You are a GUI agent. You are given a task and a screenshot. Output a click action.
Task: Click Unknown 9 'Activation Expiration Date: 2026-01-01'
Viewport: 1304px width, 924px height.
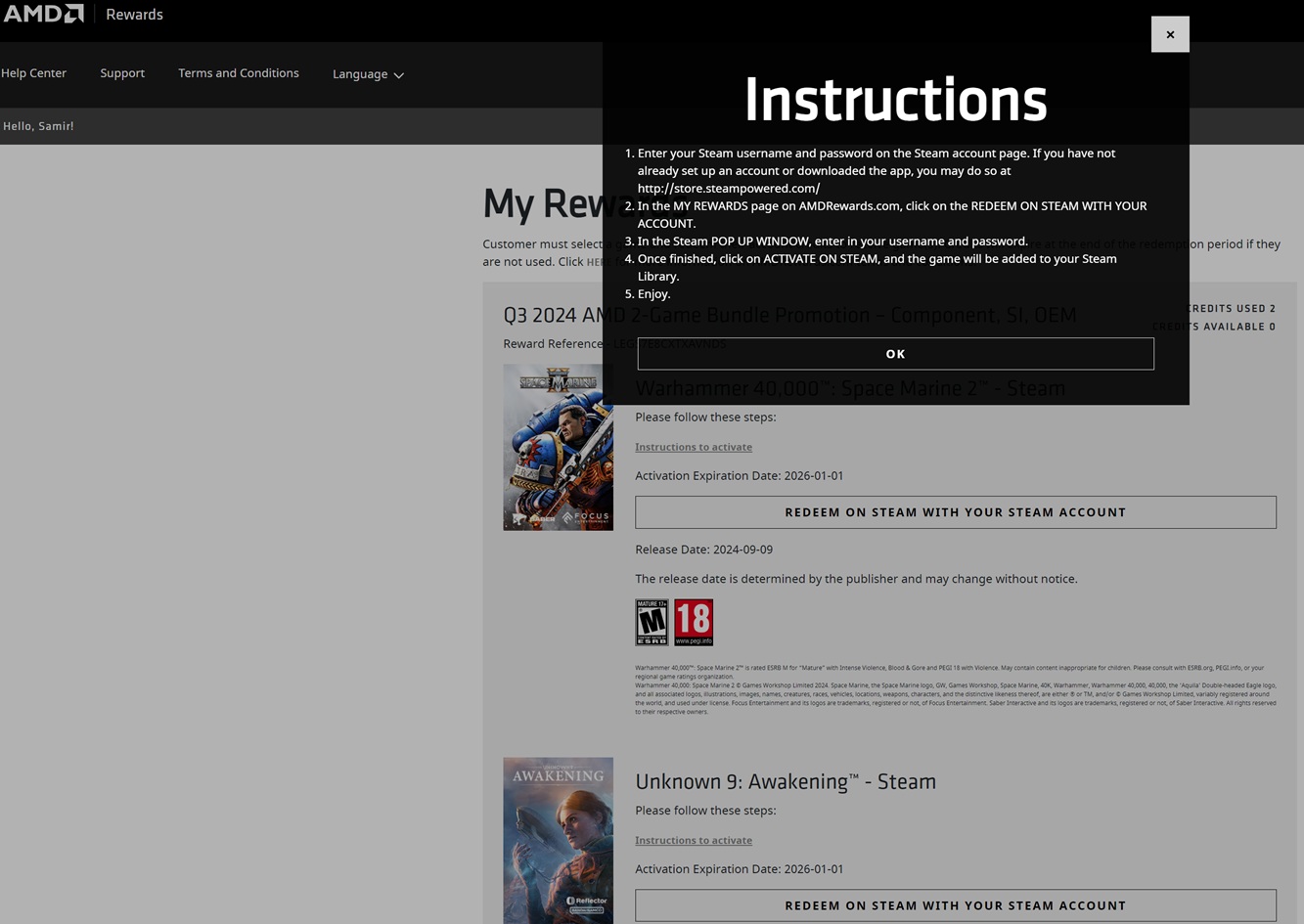(x=739, y=868)
